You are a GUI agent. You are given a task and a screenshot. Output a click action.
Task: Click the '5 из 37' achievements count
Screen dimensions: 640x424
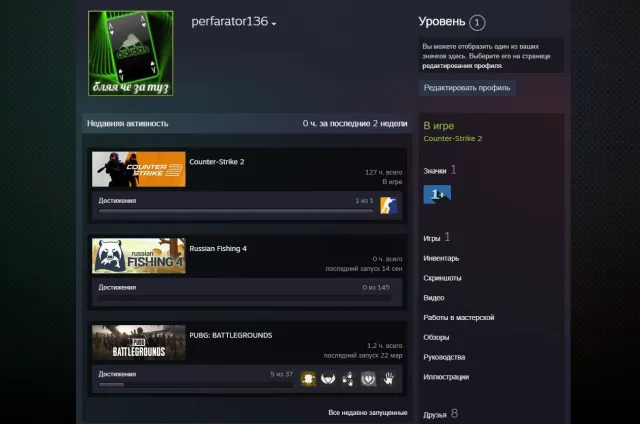coord(281,374)
